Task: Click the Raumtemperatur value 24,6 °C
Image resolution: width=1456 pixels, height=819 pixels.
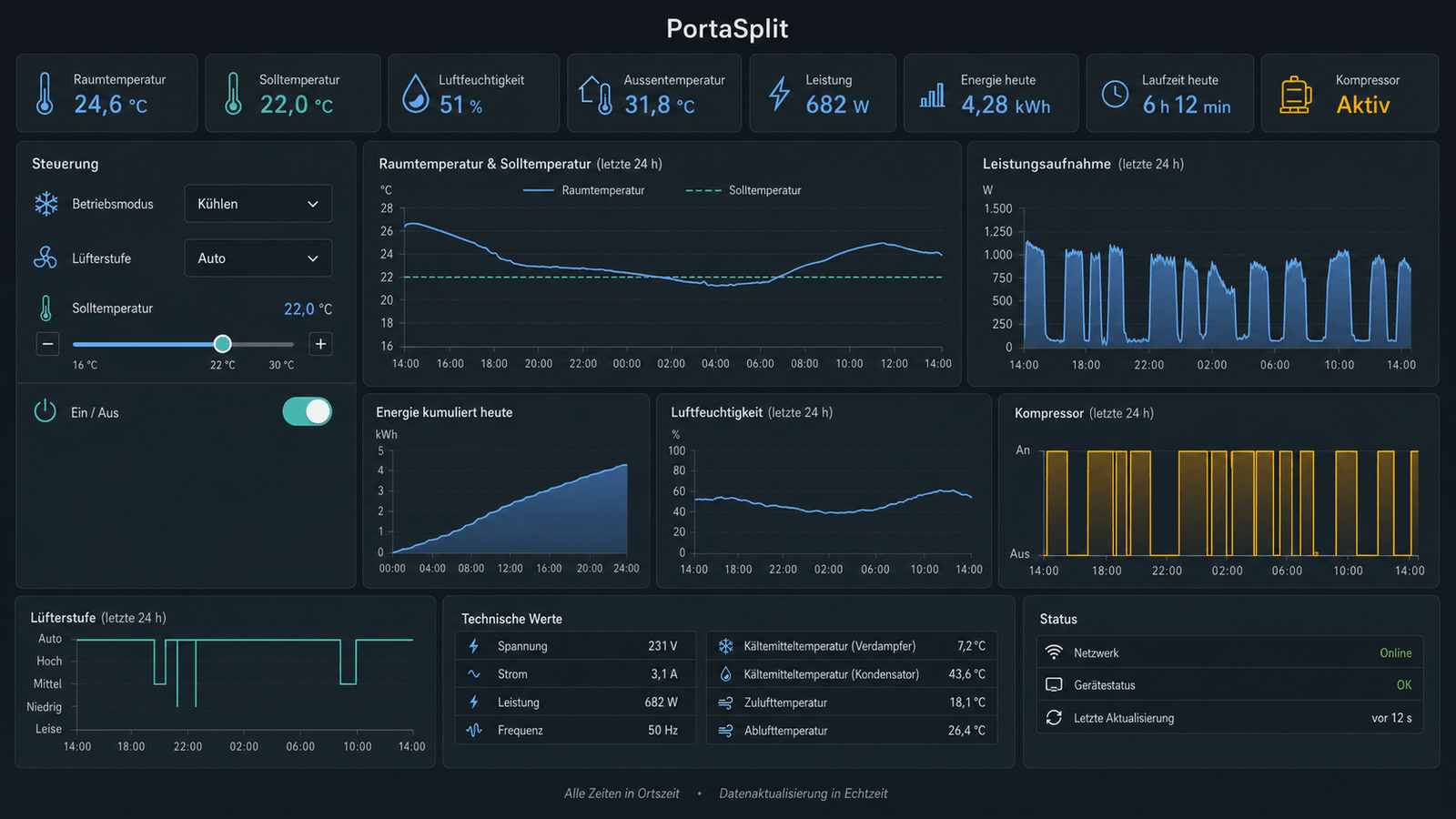Action: (x=111, y=106)
